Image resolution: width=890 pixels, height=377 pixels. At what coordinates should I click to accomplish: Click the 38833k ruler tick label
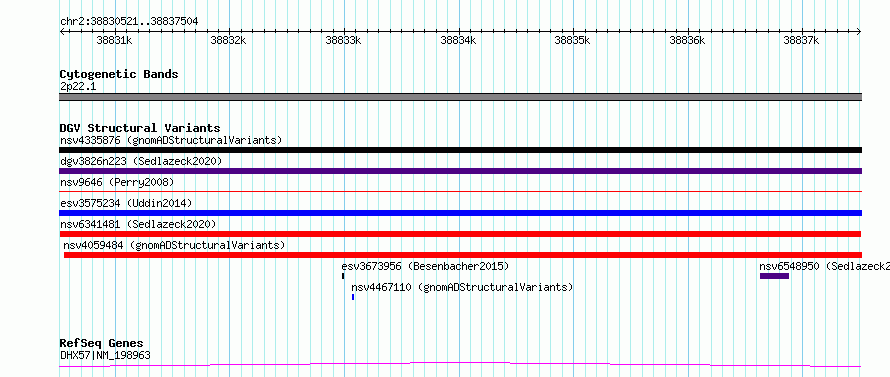click(x=343, y=40)
